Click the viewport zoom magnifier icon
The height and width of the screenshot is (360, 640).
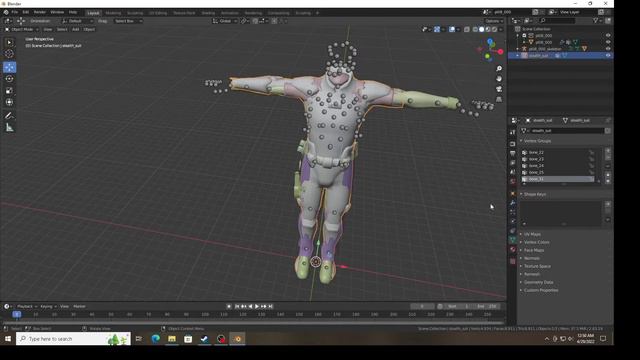point(499,69)
